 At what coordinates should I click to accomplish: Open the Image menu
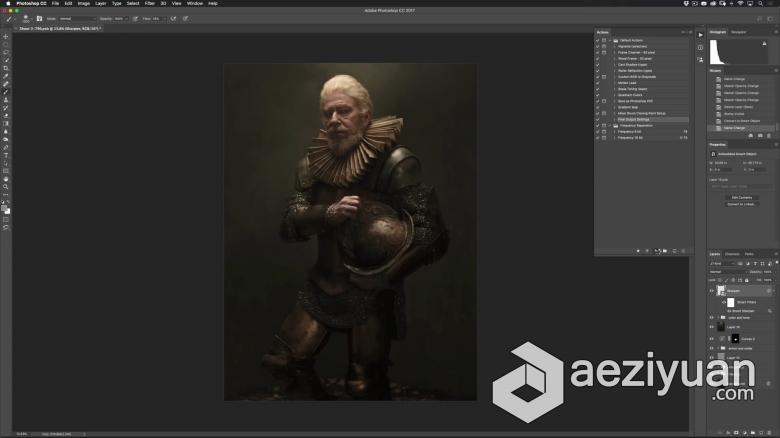[84, 3]
